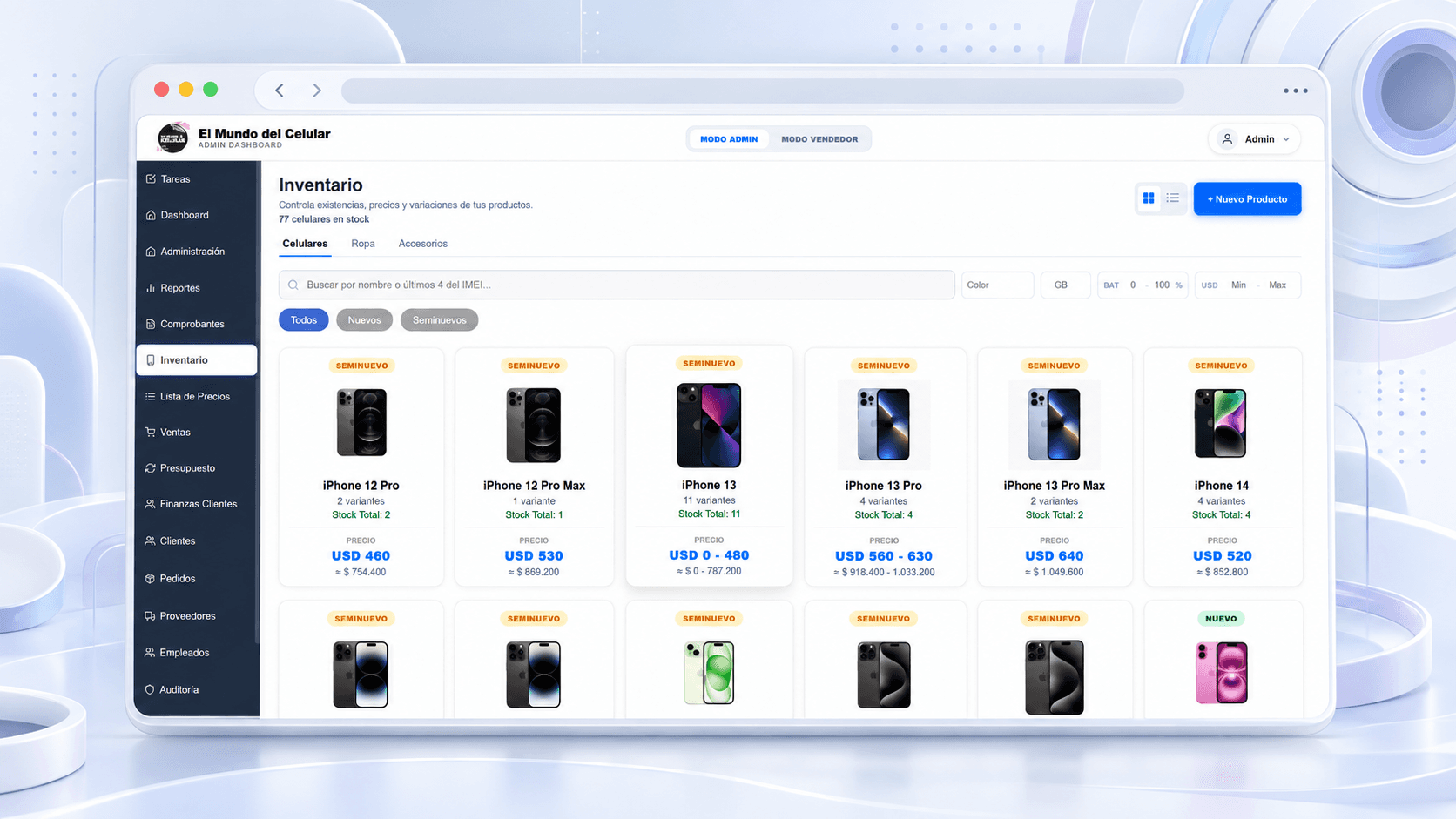
Task: Open Pedidos box icon in sidebar
Action: (151, 578)
